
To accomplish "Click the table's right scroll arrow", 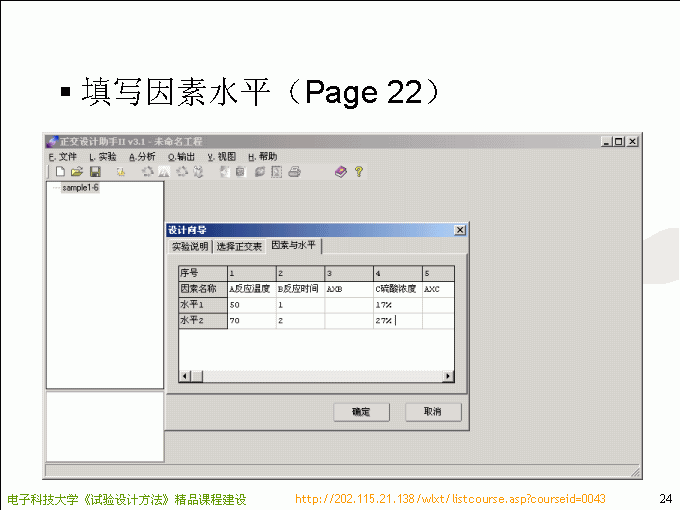I will coord(447,376).
